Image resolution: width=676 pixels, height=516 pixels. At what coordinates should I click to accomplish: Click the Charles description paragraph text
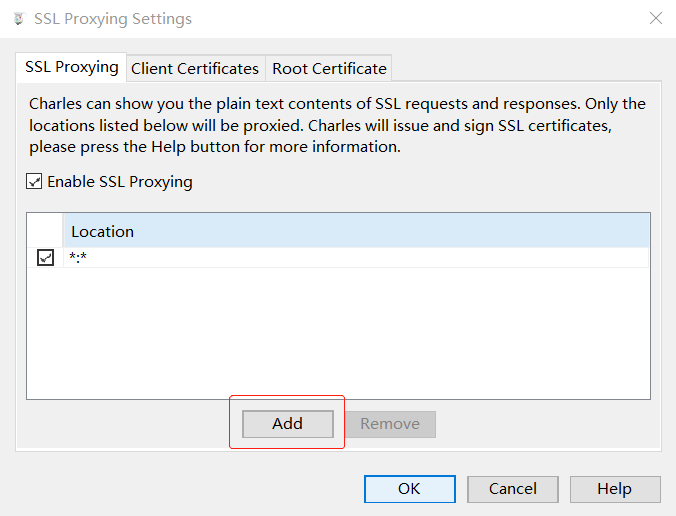pyautogui.click(x=337, y=125)
